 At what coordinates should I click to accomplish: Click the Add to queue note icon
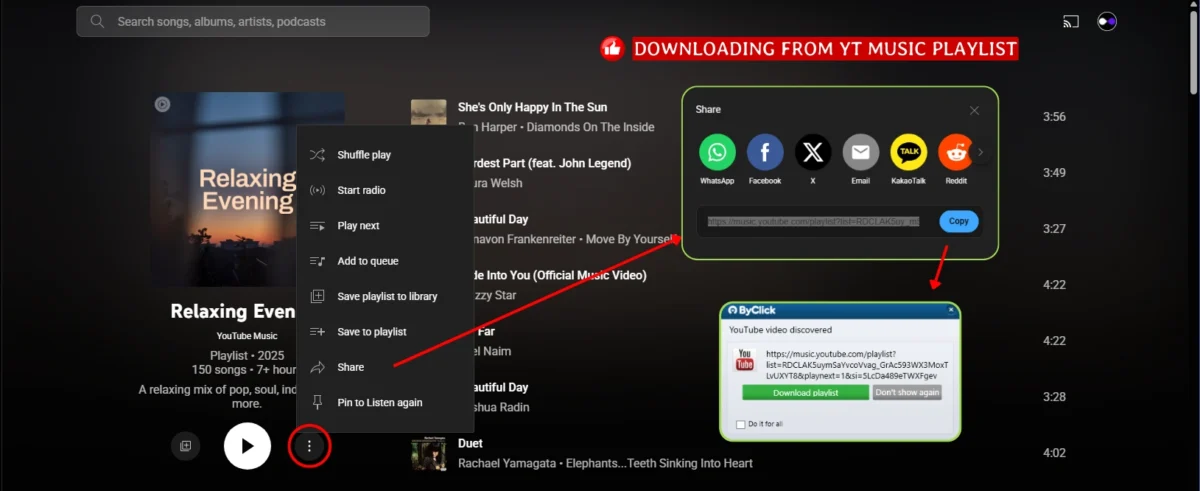pos(317,261)
